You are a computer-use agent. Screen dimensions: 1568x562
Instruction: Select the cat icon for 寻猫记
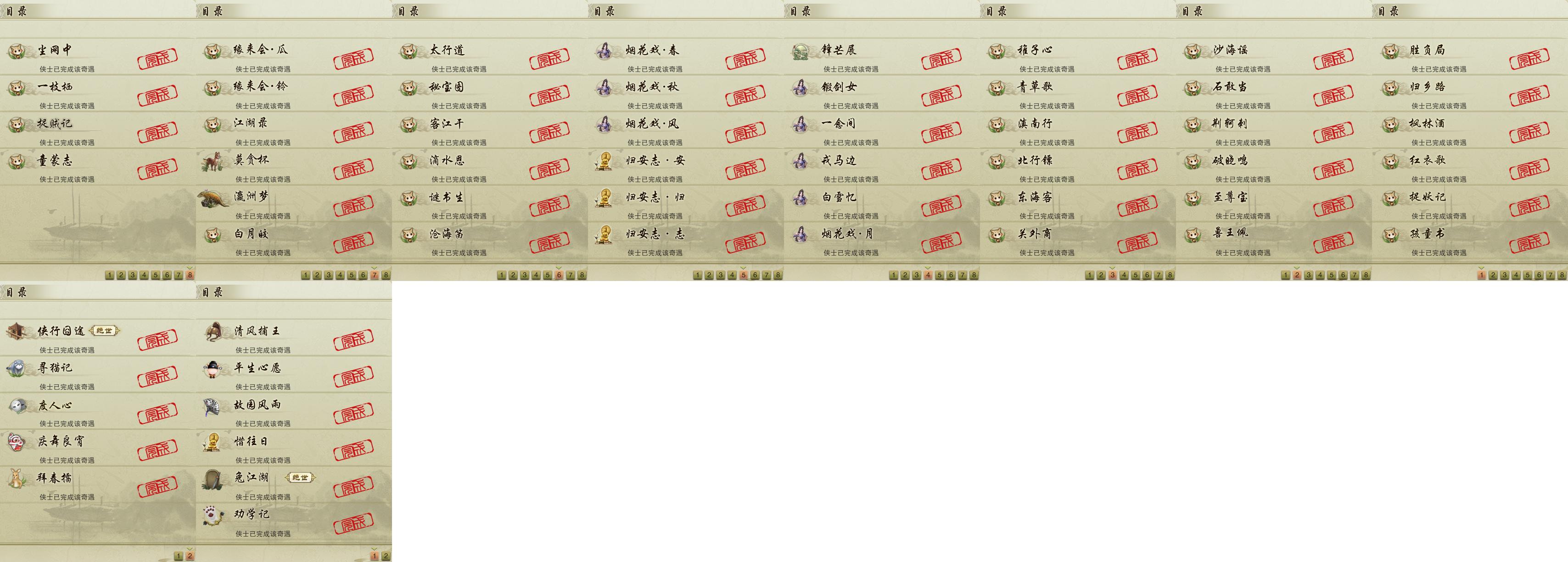tap(17, 368)
